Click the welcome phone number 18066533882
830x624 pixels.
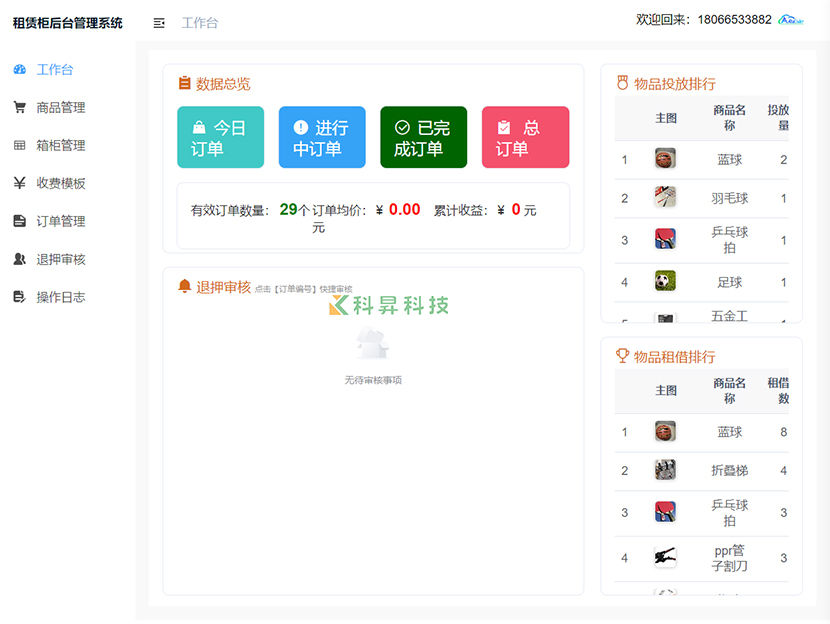734,19
